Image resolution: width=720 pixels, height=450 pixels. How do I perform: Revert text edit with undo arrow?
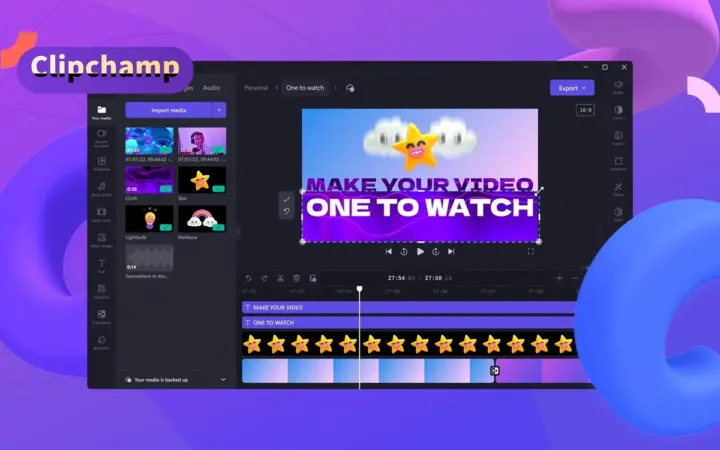tap(287, 212)
